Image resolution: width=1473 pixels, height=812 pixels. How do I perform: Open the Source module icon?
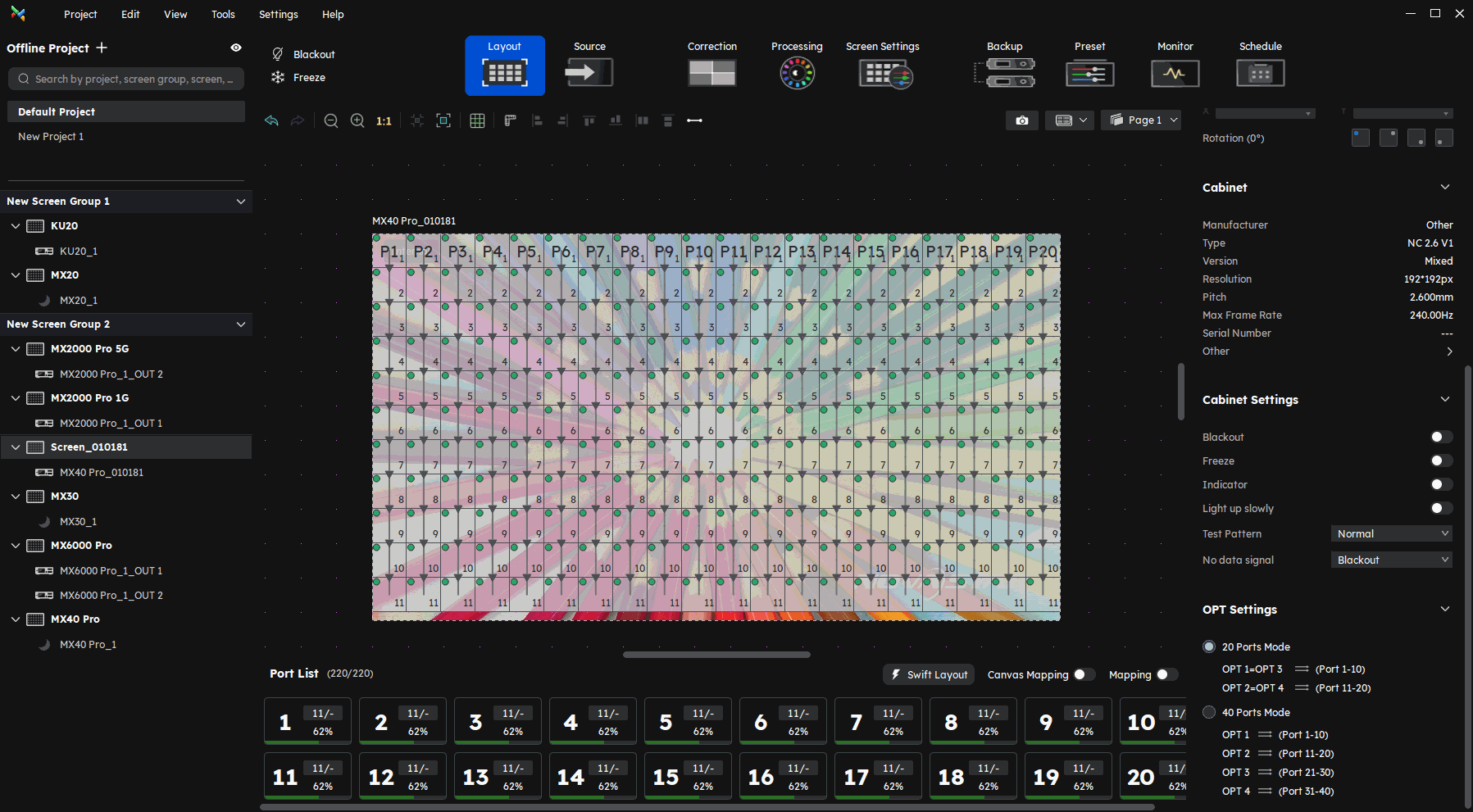point(589,73)
